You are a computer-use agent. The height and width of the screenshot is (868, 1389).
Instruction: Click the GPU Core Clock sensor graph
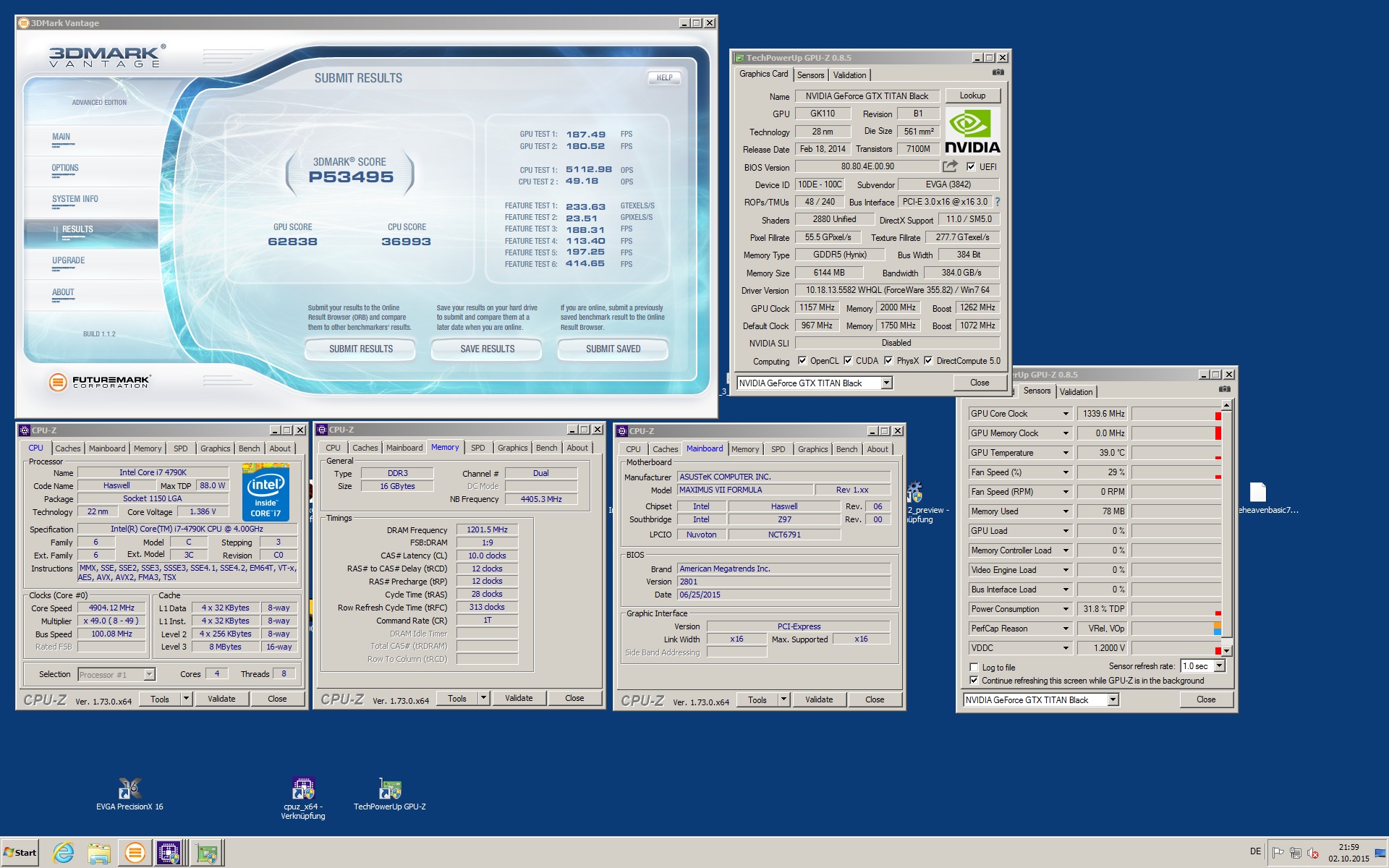click(1176, 414)
